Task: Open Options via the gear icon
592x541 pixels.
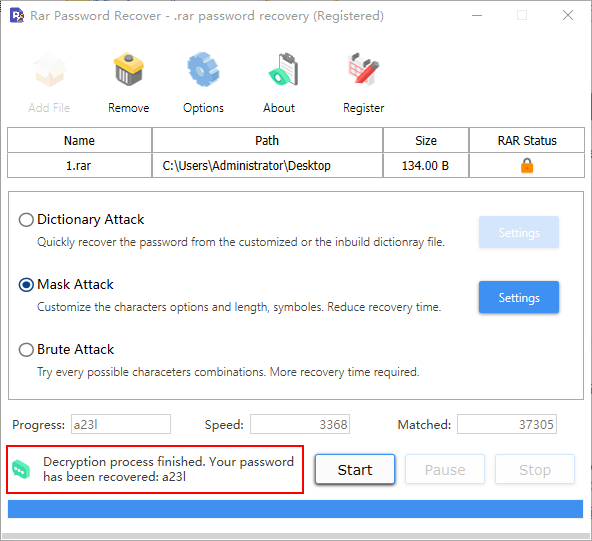Action: [203, 69]
